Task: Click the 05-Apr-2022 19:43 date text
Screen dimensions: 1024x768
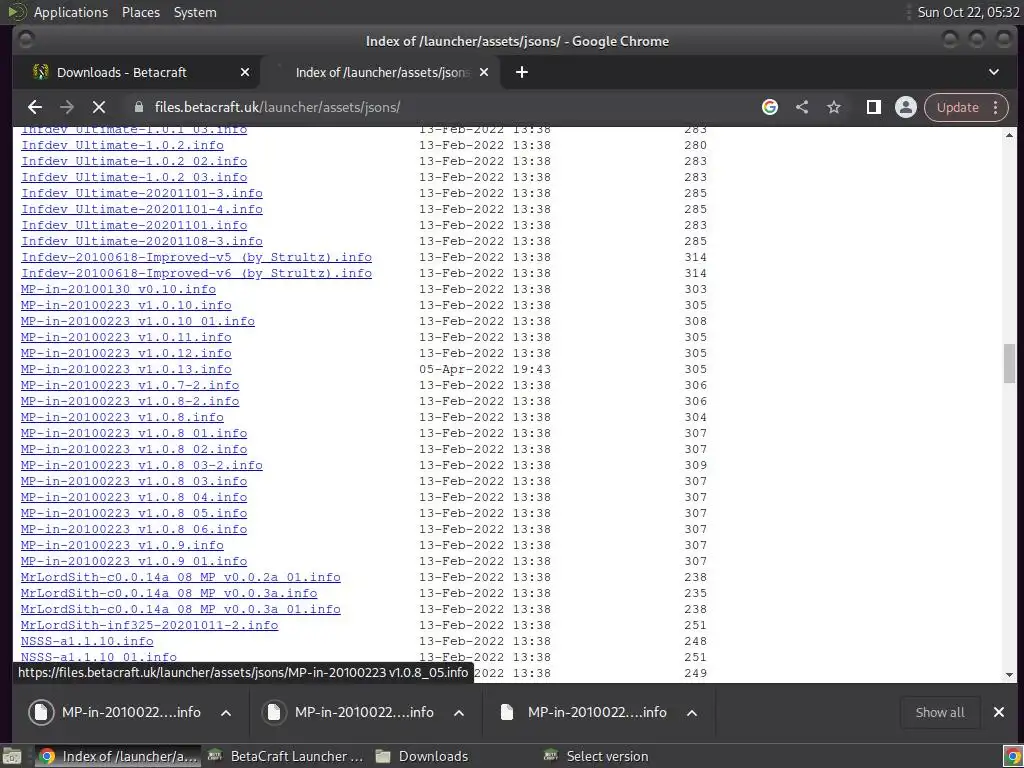Action: click(485, 369)
